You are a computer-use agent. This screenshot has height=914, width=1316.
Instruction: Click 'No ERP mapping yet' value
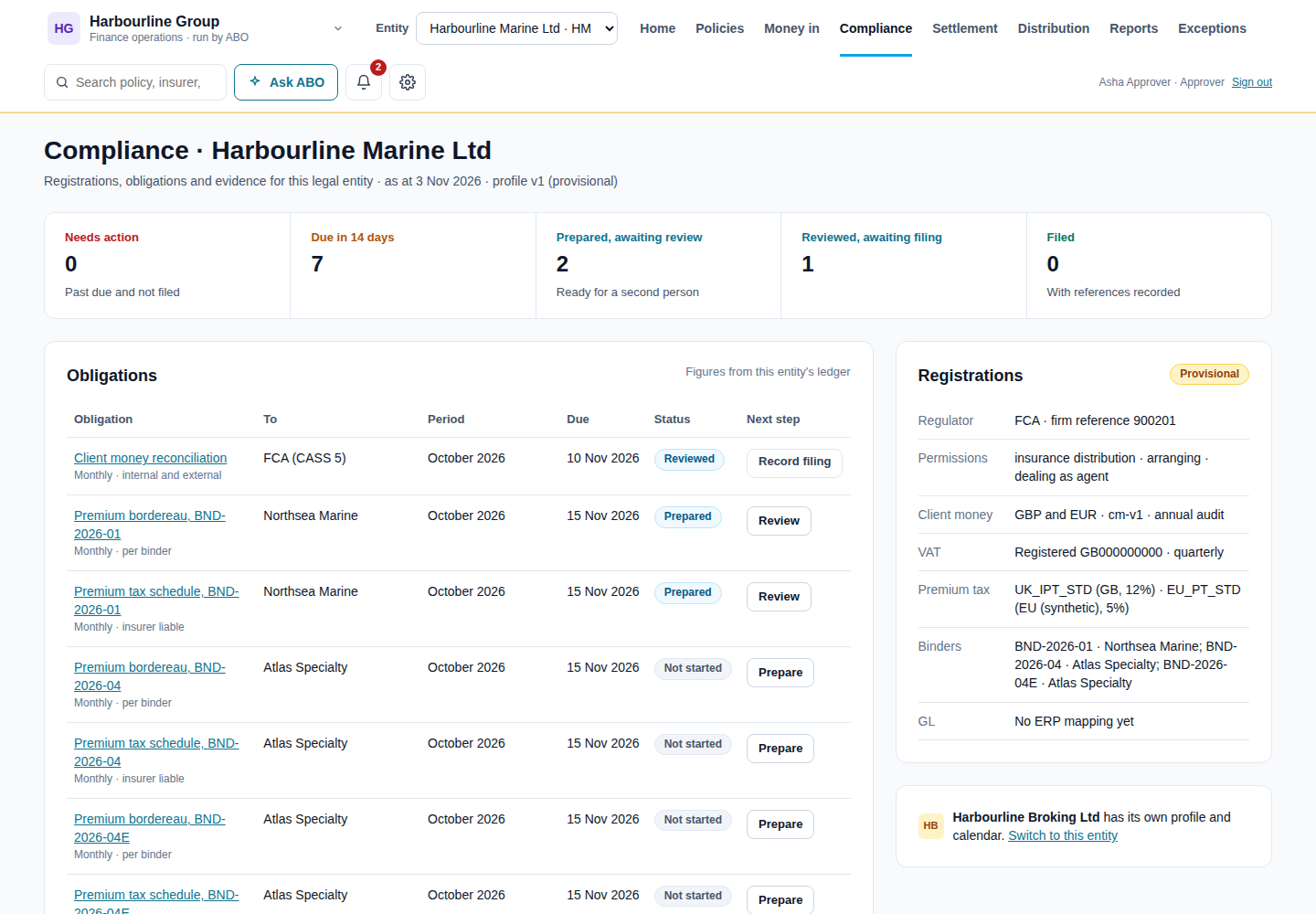pos(1074,721)
